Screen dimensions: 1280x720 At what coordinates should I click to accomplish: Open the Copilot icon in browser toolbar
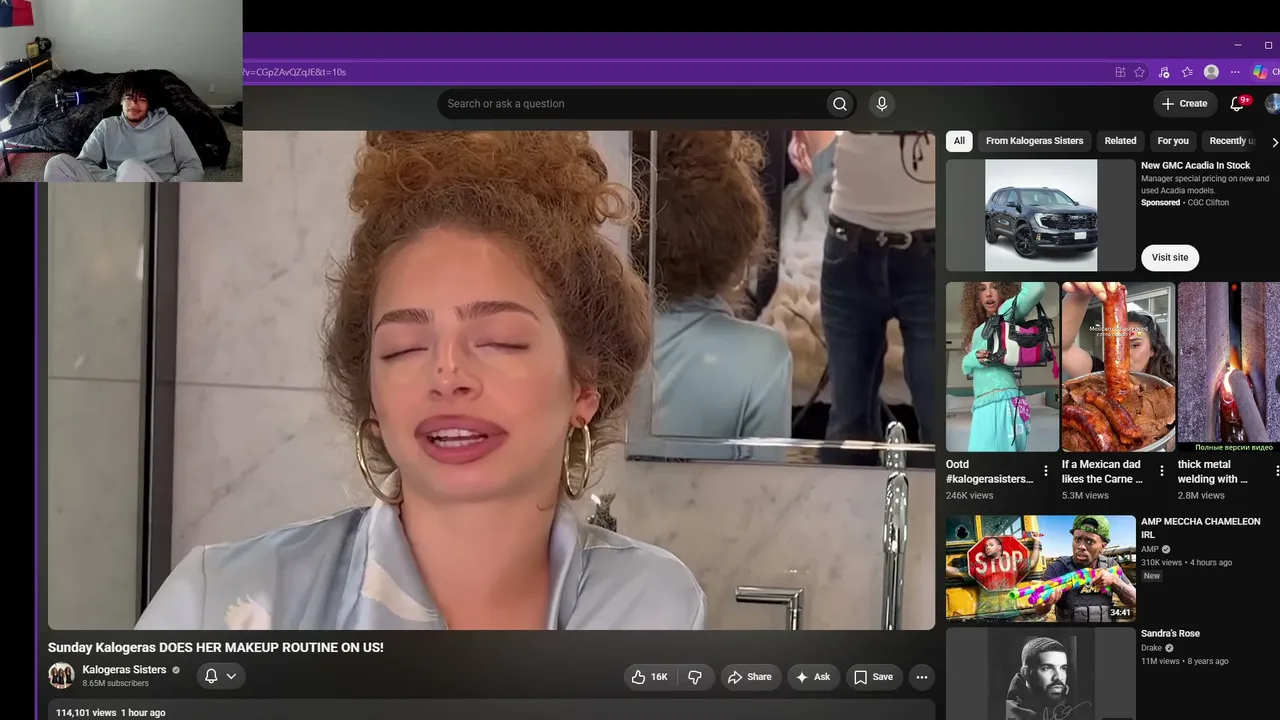click(1260, 72)
